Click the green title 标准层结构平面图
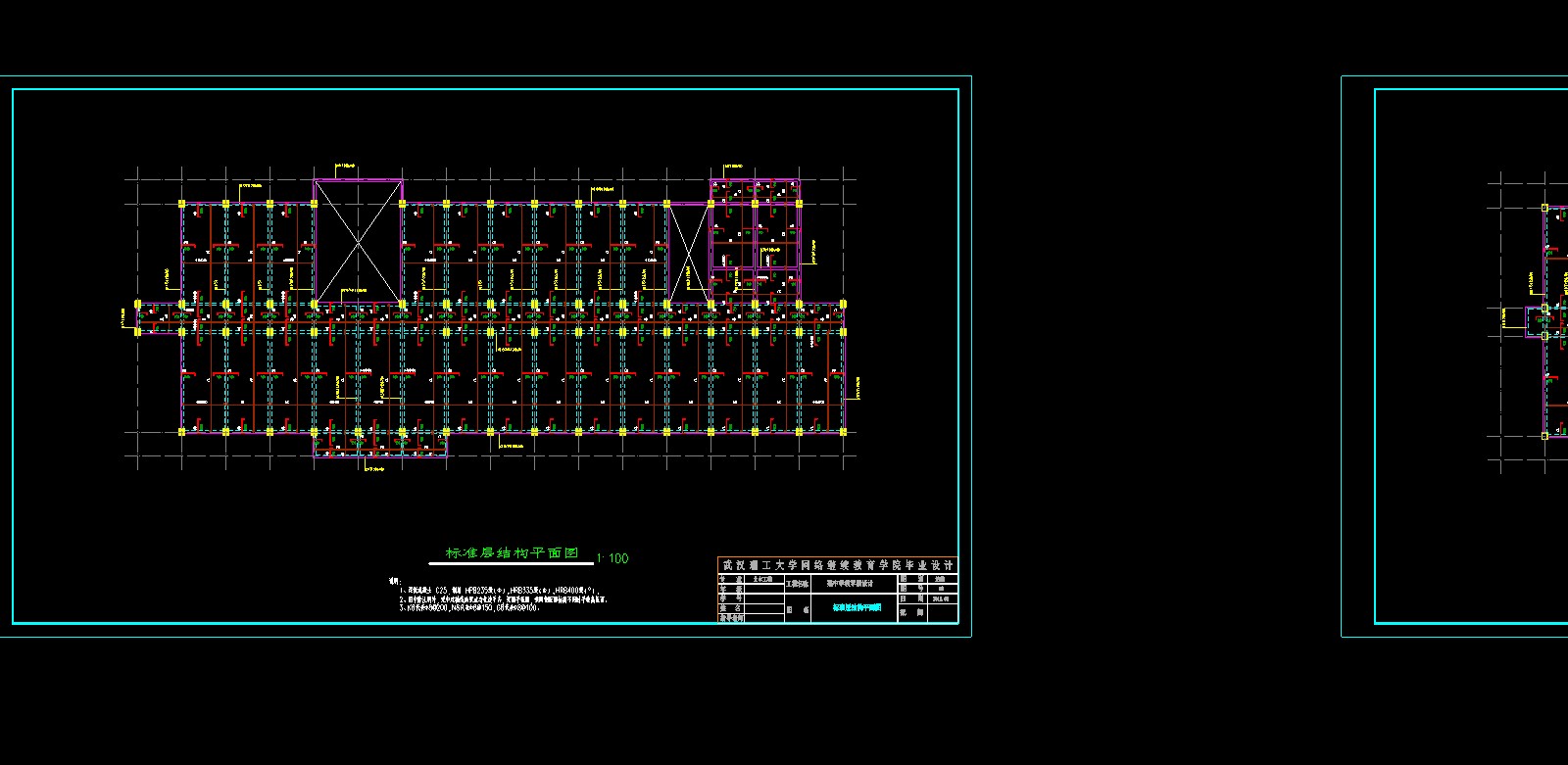 click(x=513, y=553)
